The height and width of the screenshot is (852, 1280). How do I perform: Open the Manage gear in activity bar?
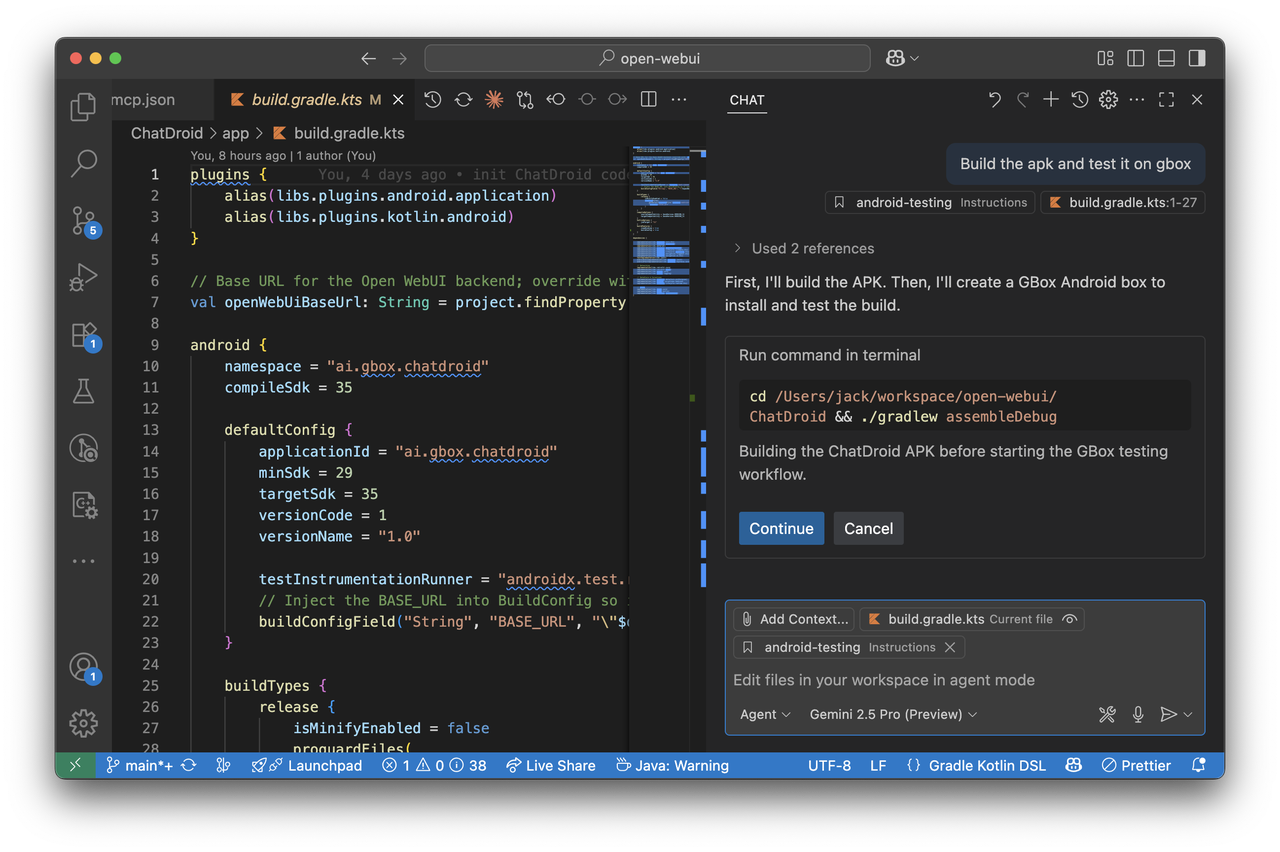click(x=83, y=723)
